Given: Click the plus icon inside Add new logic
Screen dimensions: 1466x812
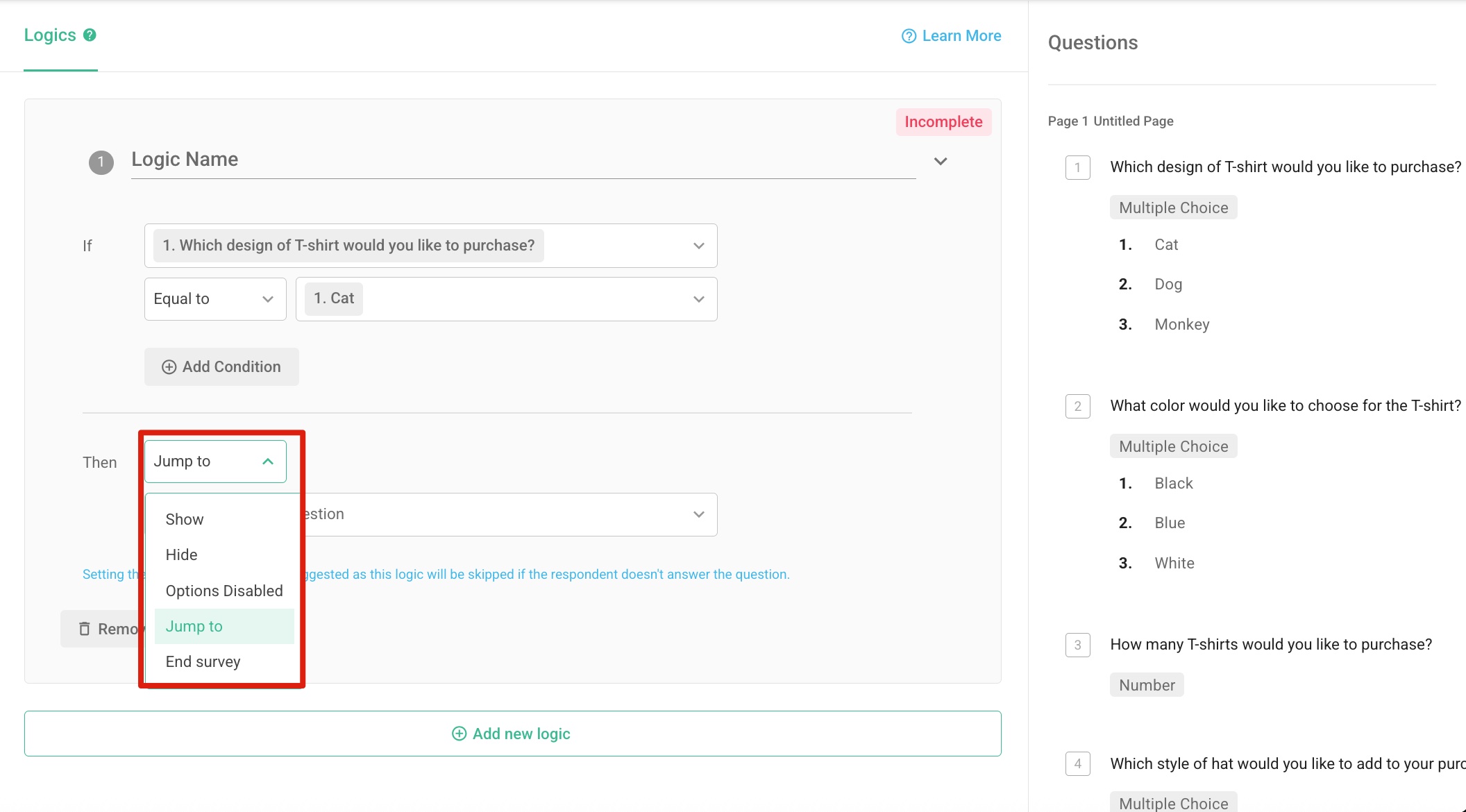Looking at the screenshot, I should tap(460, 733).
